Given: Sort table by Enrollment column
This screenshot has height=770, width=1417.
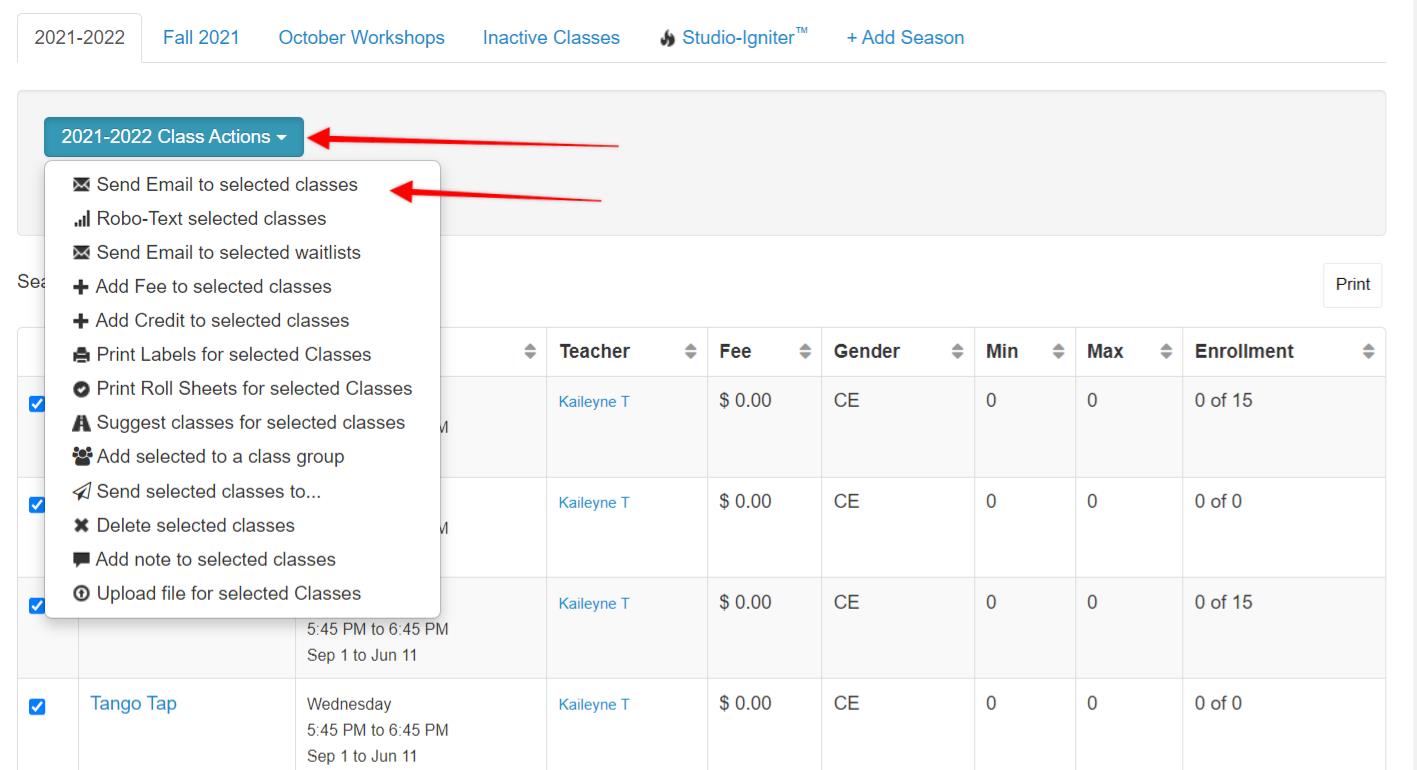Looking at the screenshot, I should tap(1368, 352).
